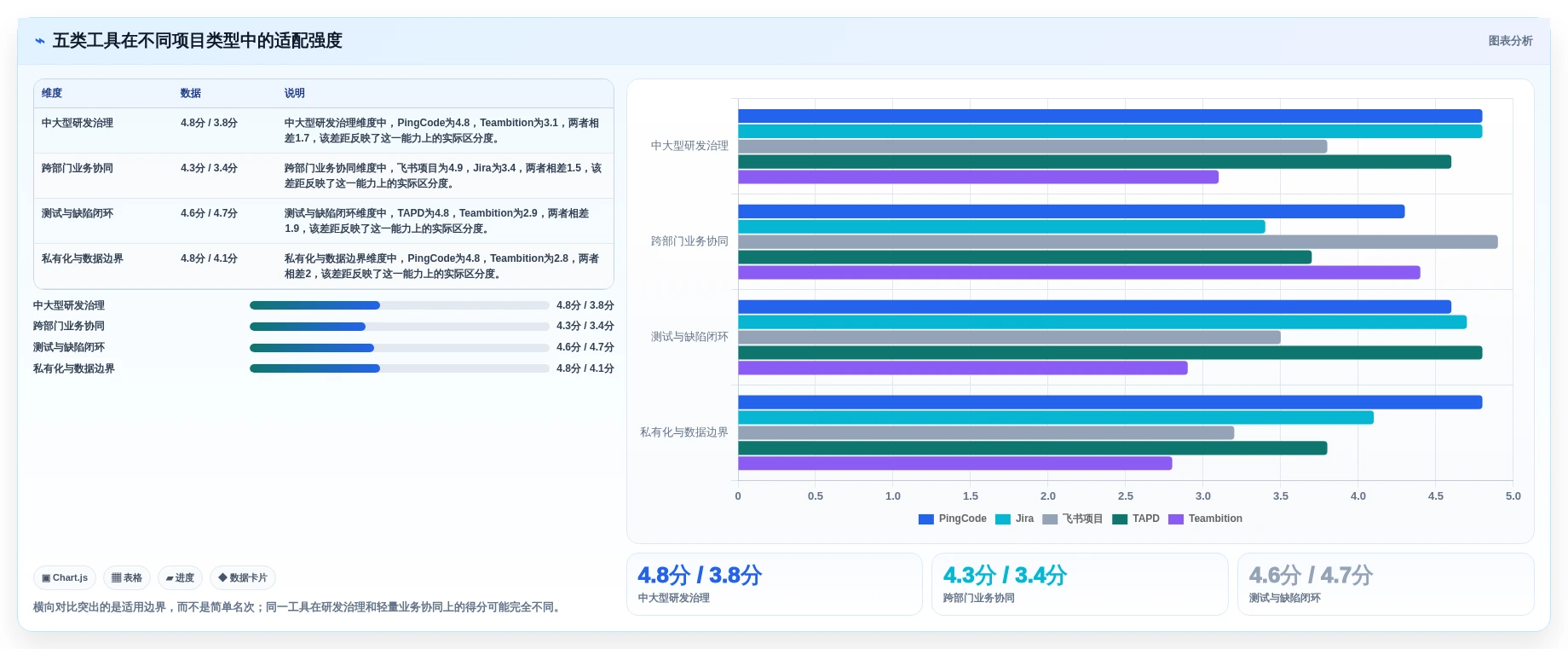Click the 私有化与数据边界 table row label
Screen dimensions: 1568x649
(83, 258)
